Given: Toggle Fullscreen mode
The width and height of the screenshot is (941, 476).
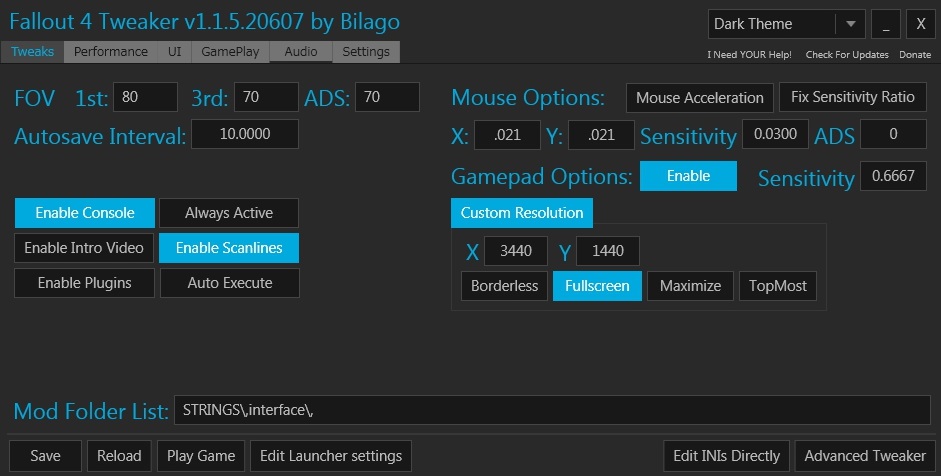Looking at the screenshot, I should pos(597,286).
